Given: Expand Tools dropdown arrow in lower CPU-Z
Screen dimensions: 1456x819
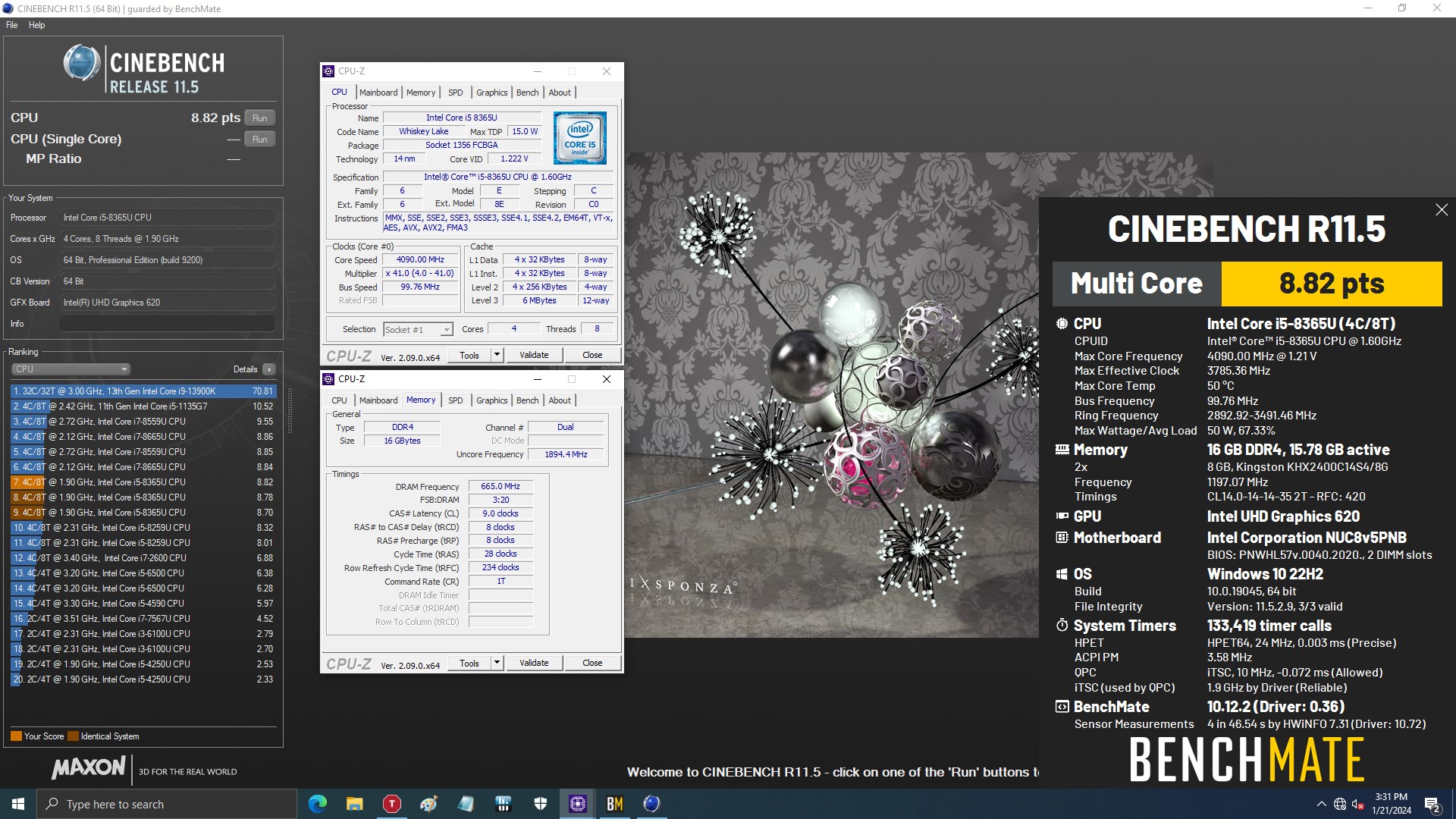Looking at the screenshot, I should (497, 663).
